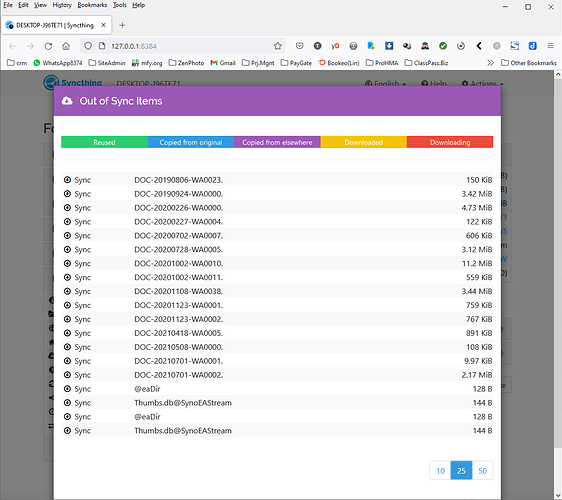Open the Bookmarks menu
562x500 pixels.
tap(92, 5)
